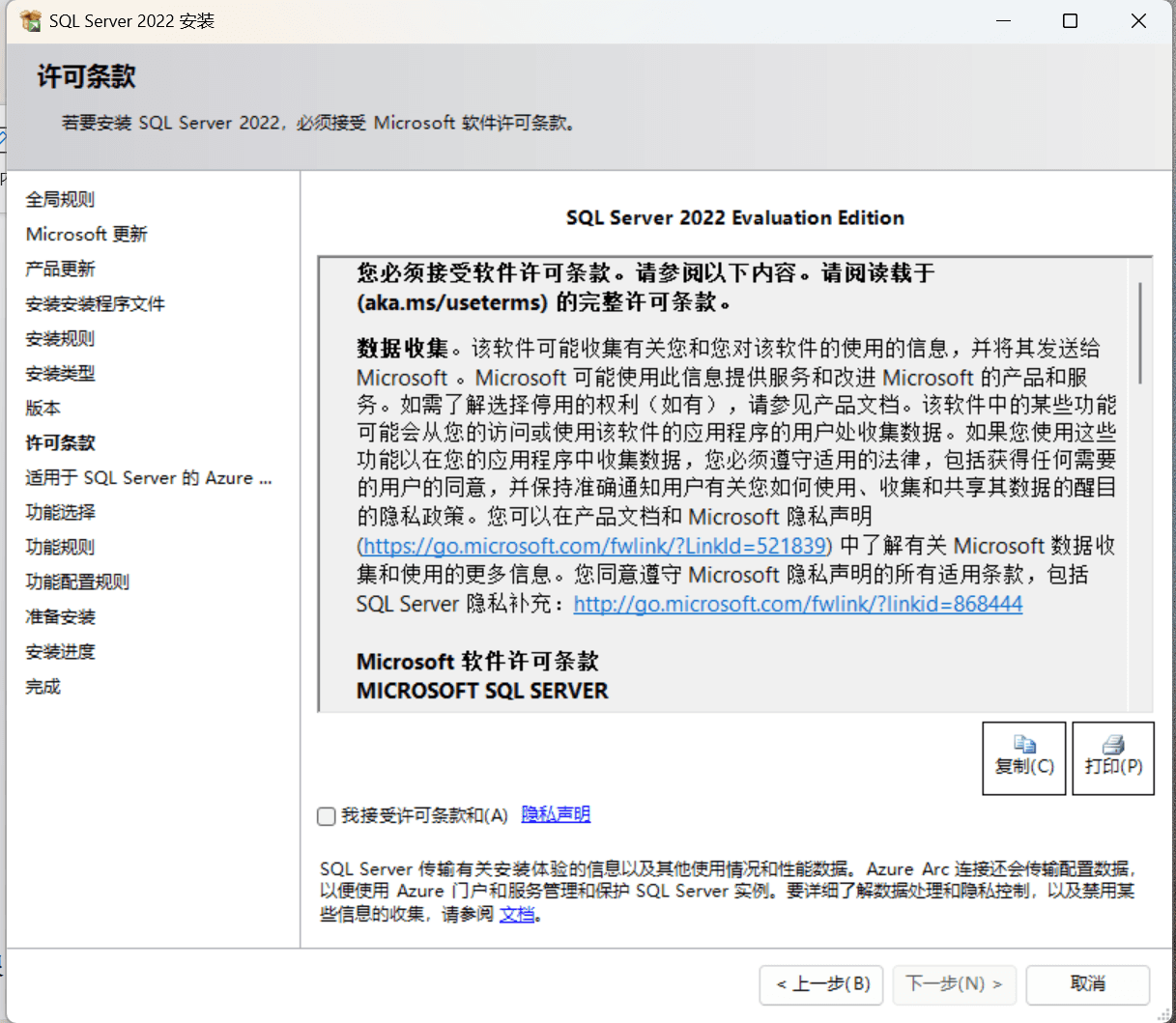
Task: Open the 隐私声明 link
Action: (x=556, y=814)
